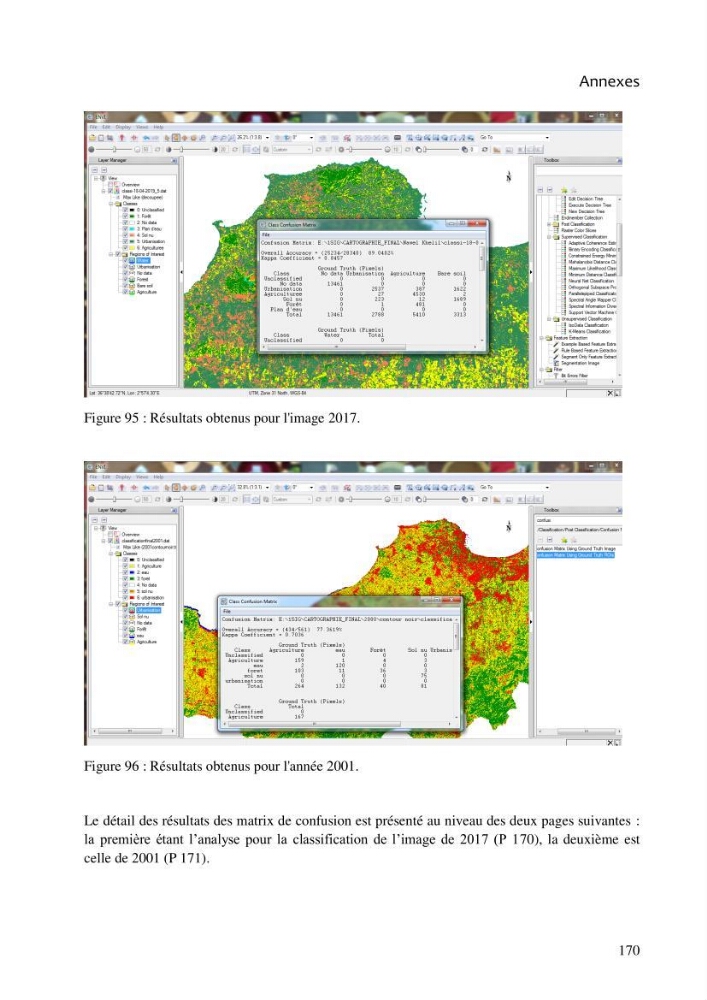
Task: Collapse 'Classes' node in Figure 96 Layer Manager
Action: (x=111, y=553)
